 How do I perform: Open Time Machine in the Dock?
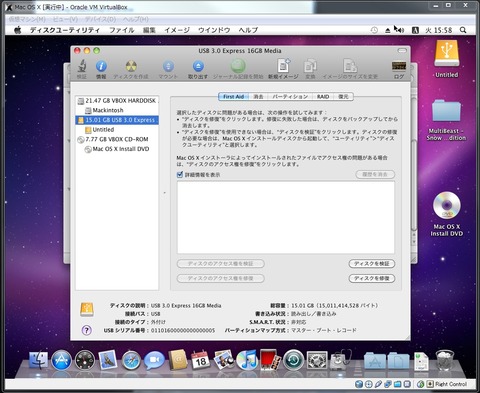click(293, 360)
